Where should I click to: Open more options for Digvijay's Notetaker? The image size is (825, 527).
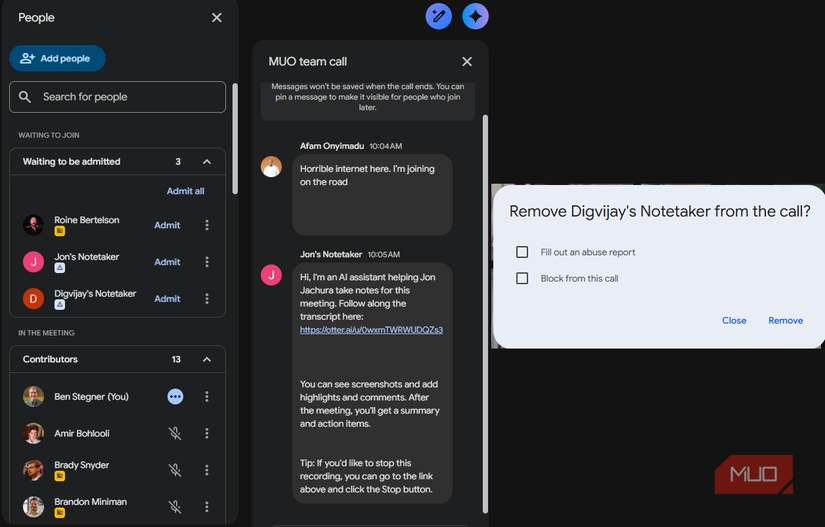point(207,299)
